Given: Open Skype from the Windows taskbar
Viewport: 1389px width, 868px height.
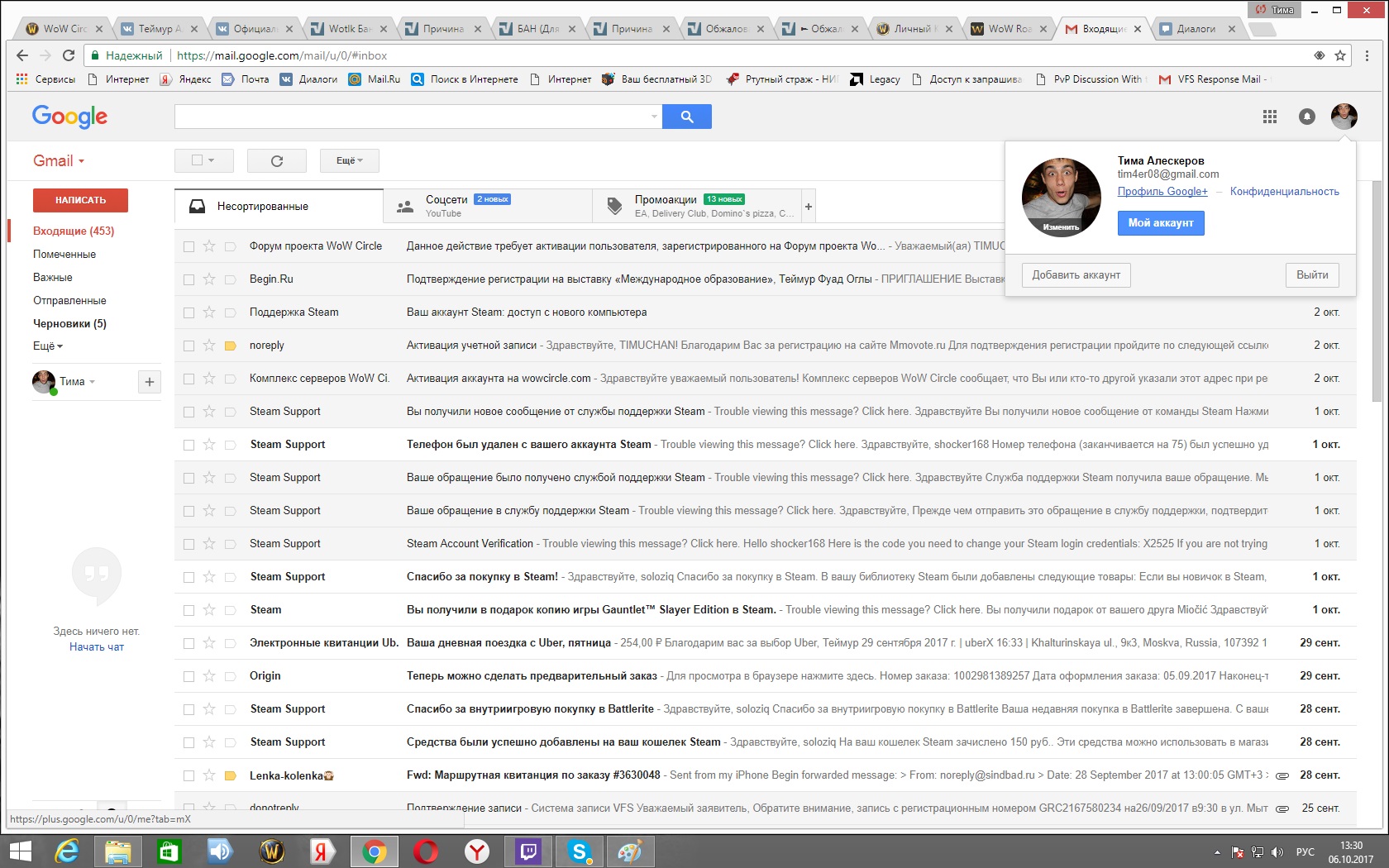Looking at the screenshot, I should (580, 851).
